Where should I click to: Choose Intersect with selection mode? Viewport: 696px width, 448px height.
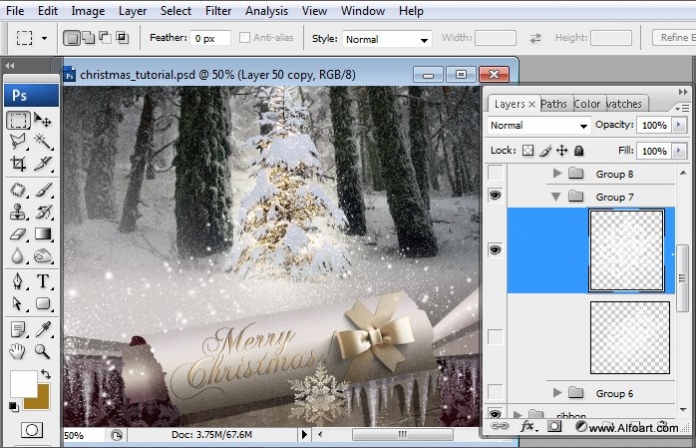(x=122, y=38)
